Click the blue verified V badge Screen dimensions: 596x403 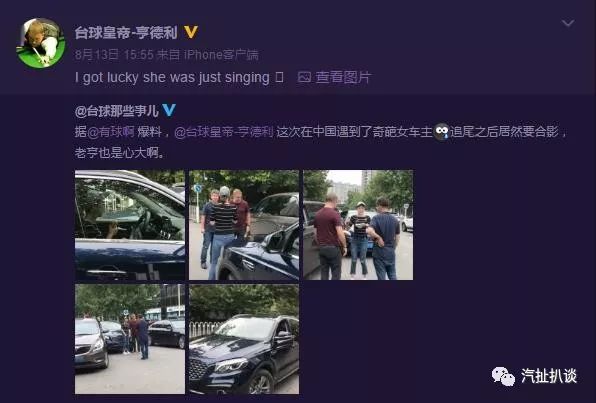click(x=169, y=111)
